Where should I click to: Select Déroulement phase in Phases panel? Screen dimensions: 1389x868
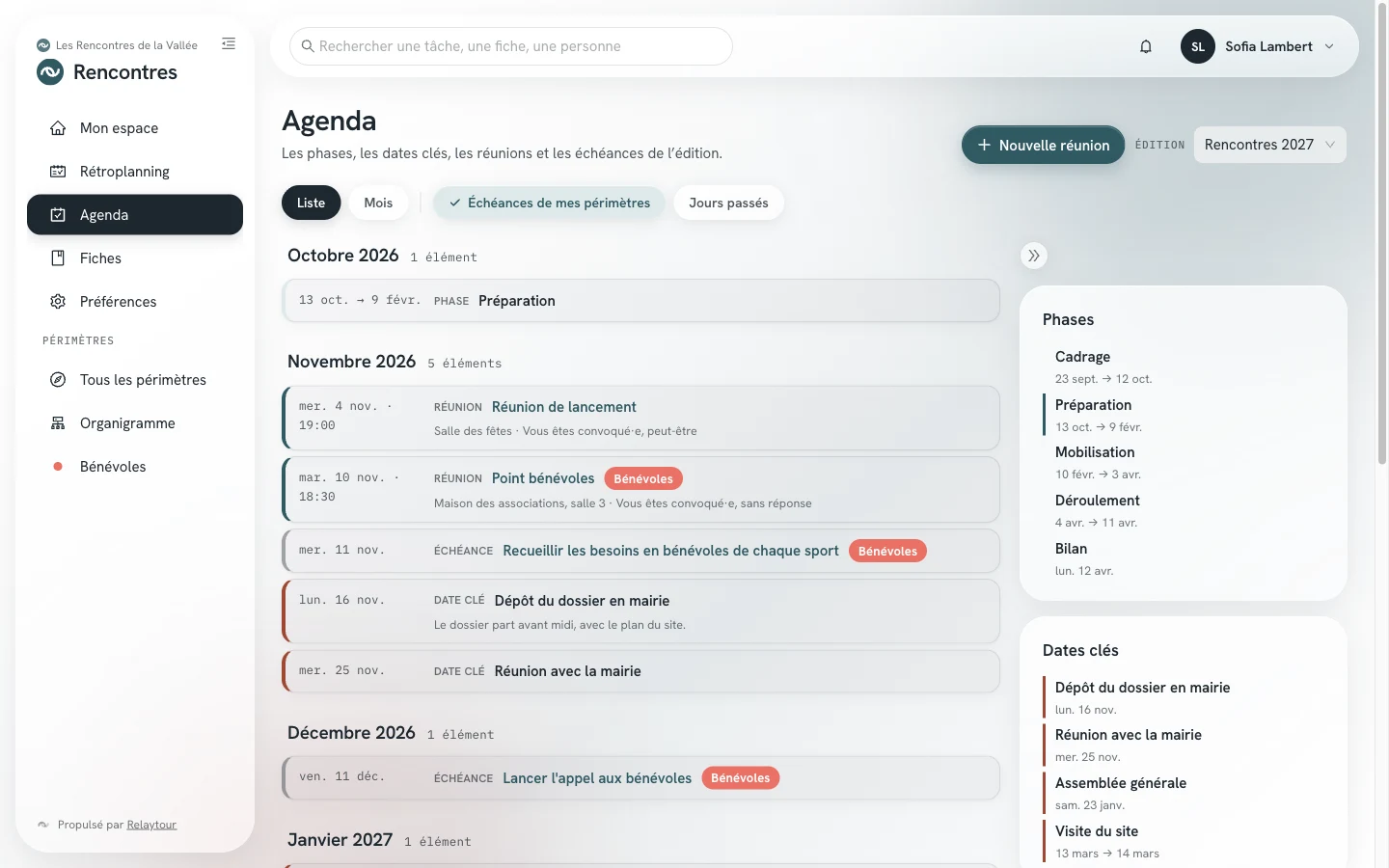(1184, 510)
